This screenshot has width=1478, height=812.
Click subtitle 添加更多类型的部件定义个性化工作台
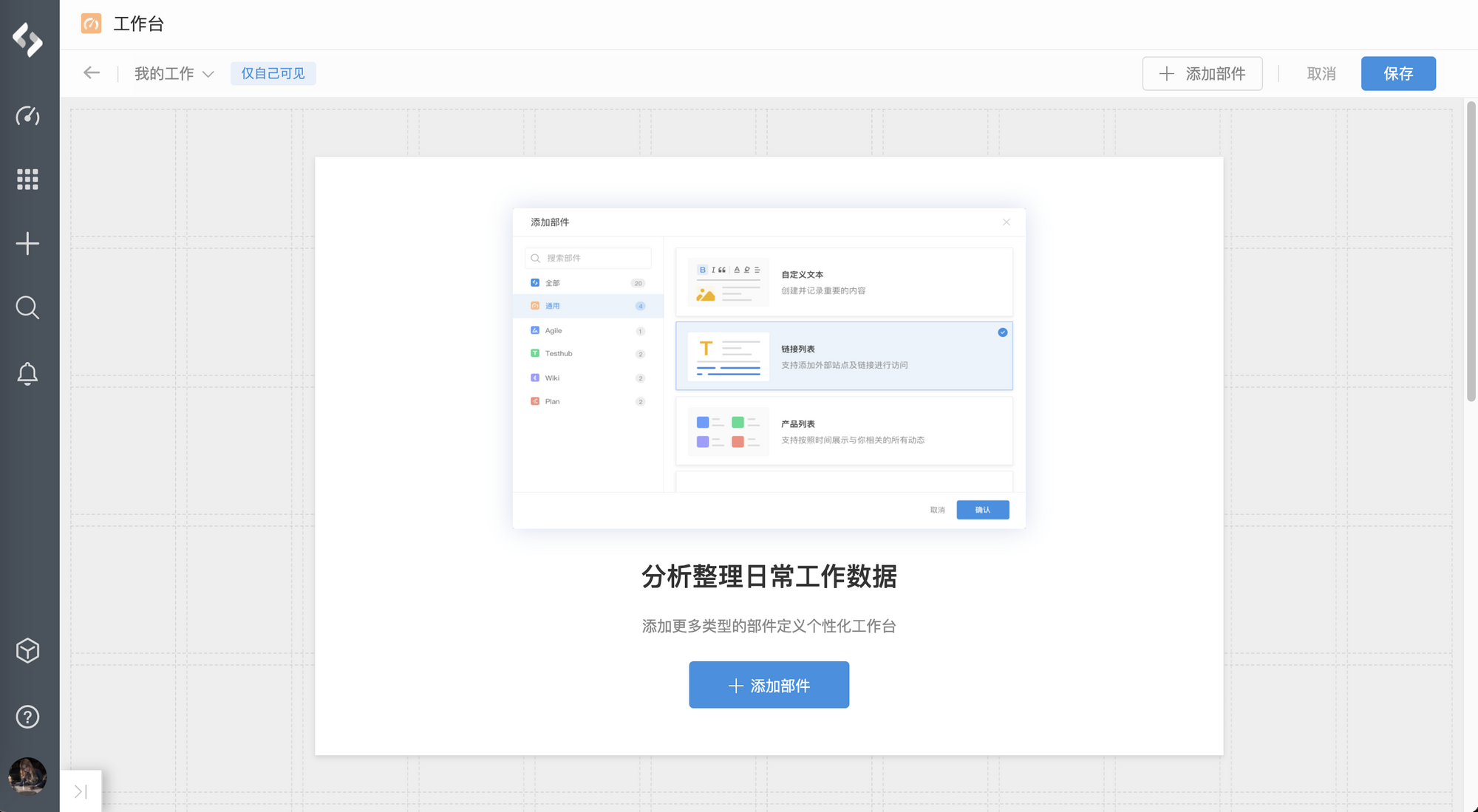point(769,626)
